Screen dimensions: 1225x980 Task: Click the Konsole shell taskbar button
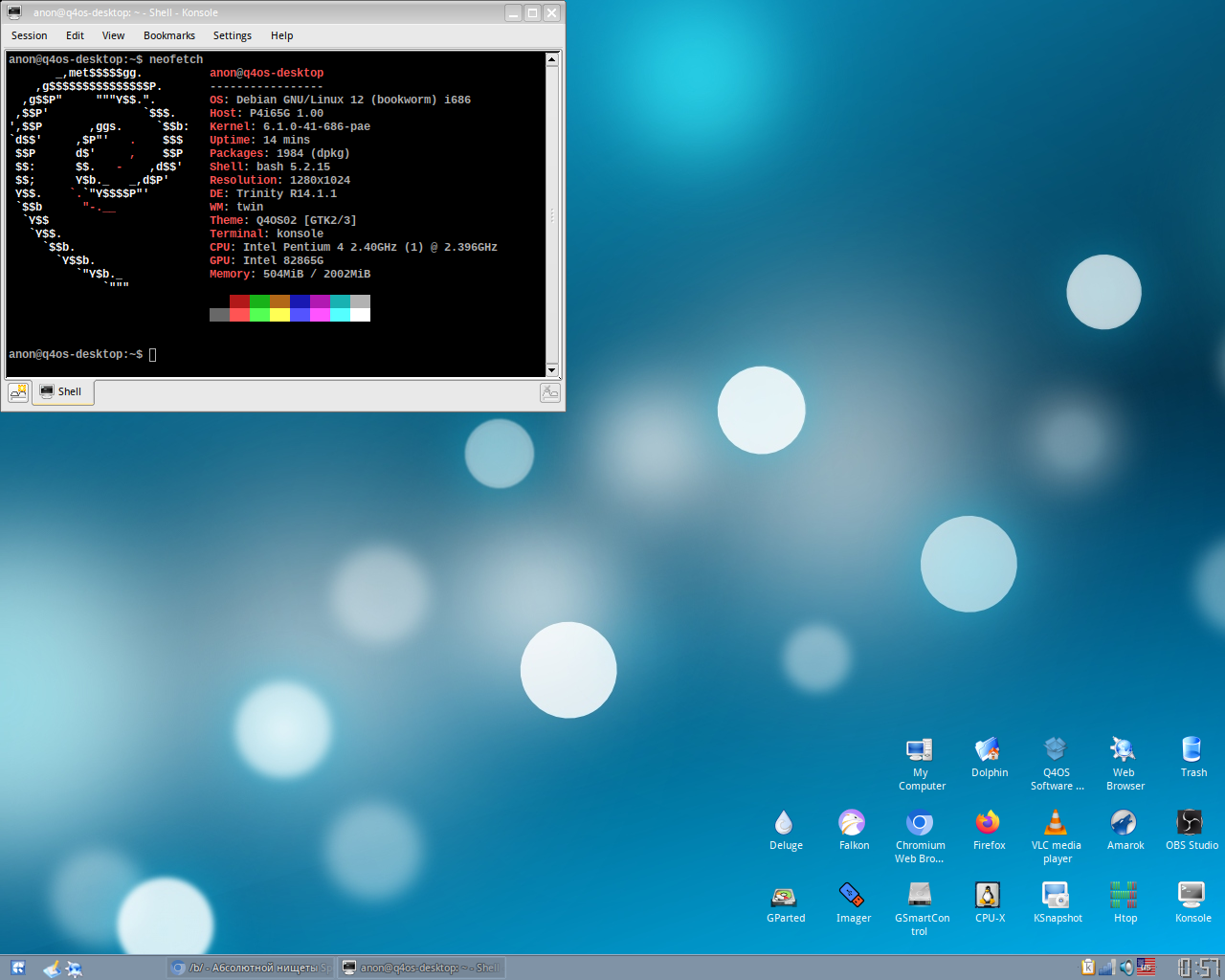coord(421,968)
